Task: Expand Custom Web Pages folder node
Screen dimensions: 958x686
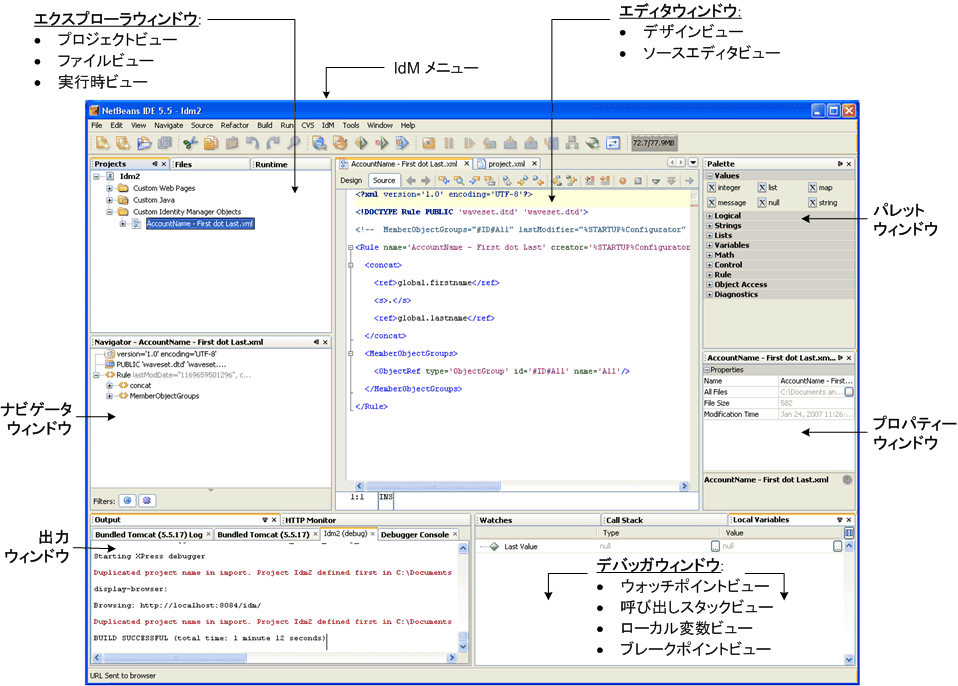Action: [109, 188]
